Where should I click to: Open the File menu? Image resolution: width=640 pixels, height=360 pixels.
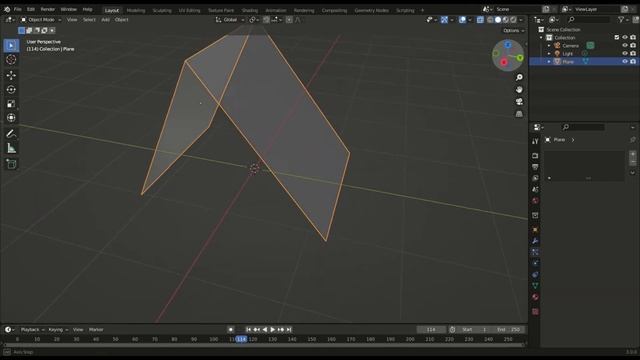(x=18, y=9)
